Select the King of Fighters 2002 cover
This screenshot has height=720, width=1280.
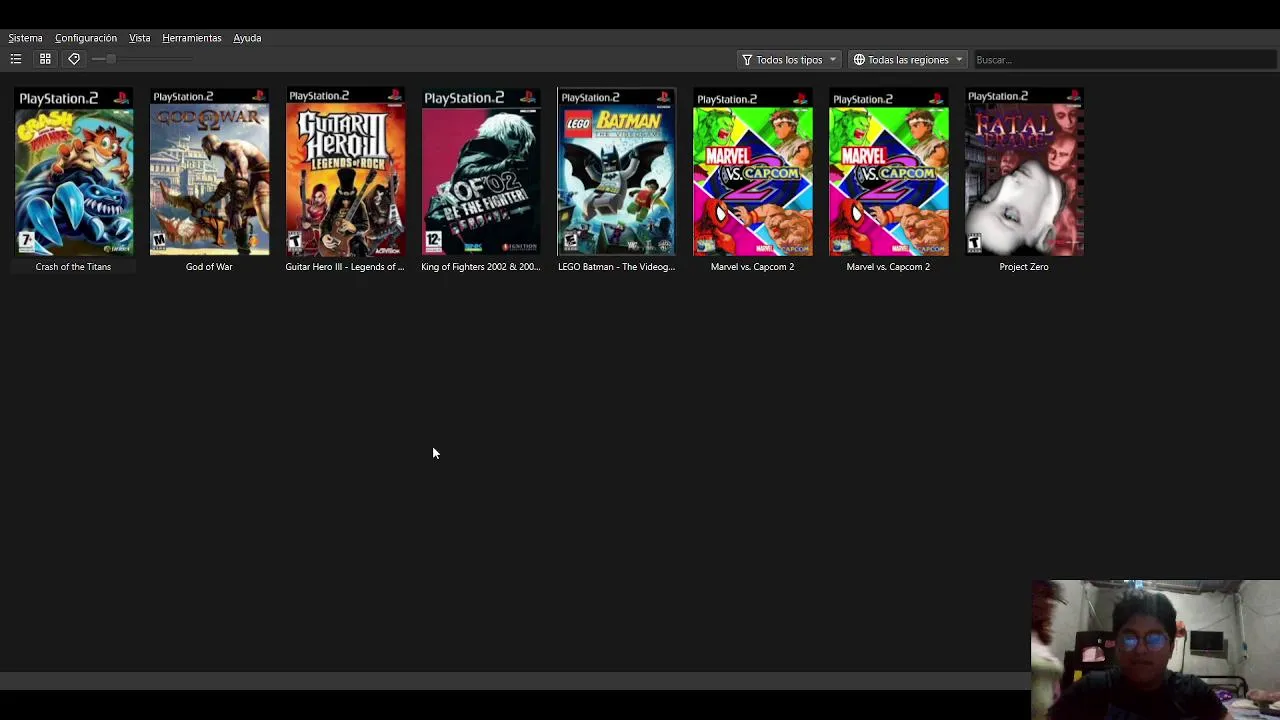[x=481, y=172]
